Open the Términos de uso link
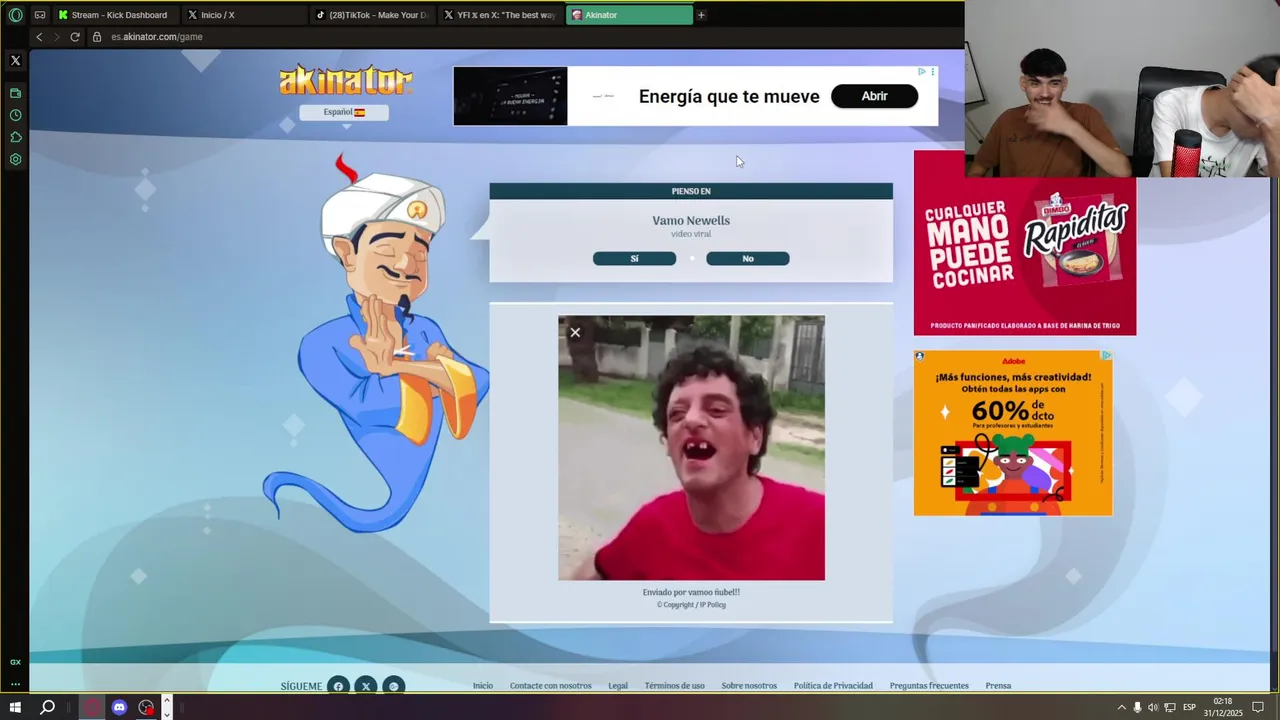This screenshot has height=720, width=1280. 675,686
